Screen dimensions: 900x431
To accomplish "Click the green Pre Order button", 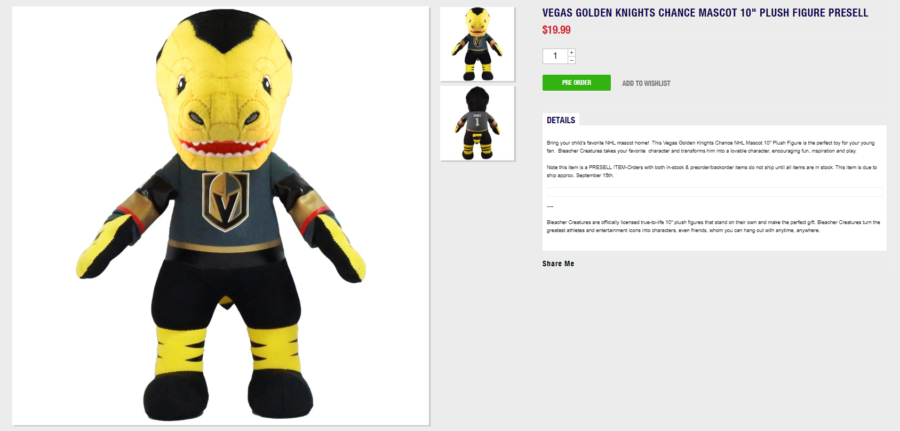I will 576,83.
